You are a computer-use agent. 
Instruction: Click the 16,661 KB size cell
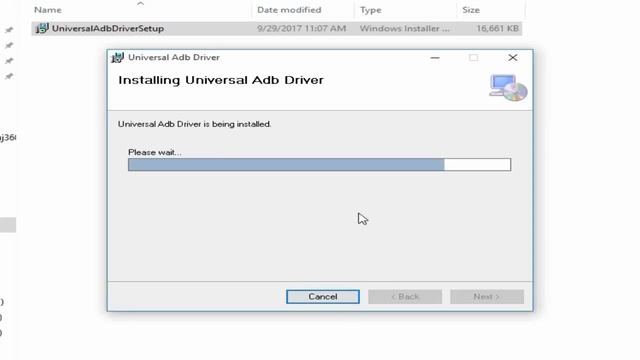498,29
